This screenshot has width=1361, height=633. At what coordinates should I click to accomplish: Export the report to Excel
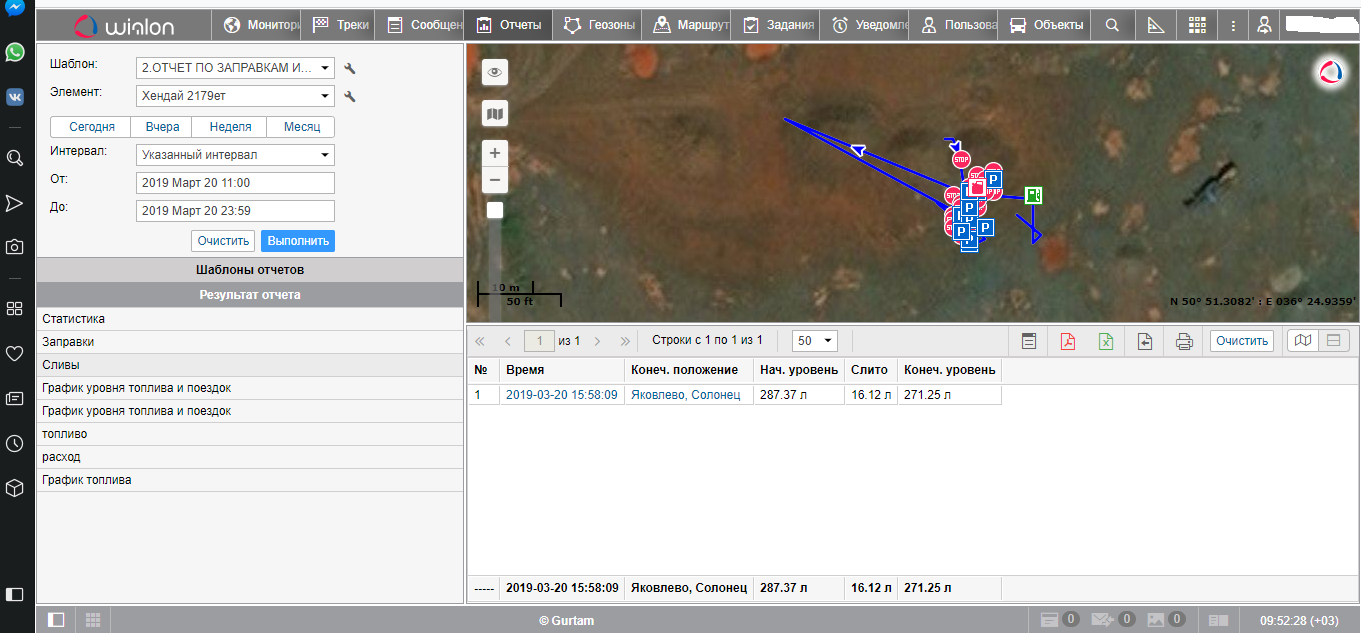[1106, 341]
